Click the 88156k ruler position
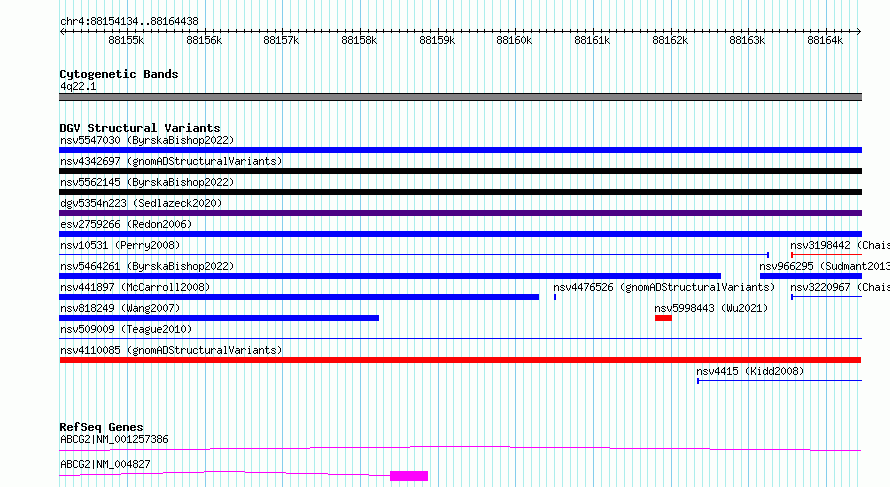 coord(204,40)
